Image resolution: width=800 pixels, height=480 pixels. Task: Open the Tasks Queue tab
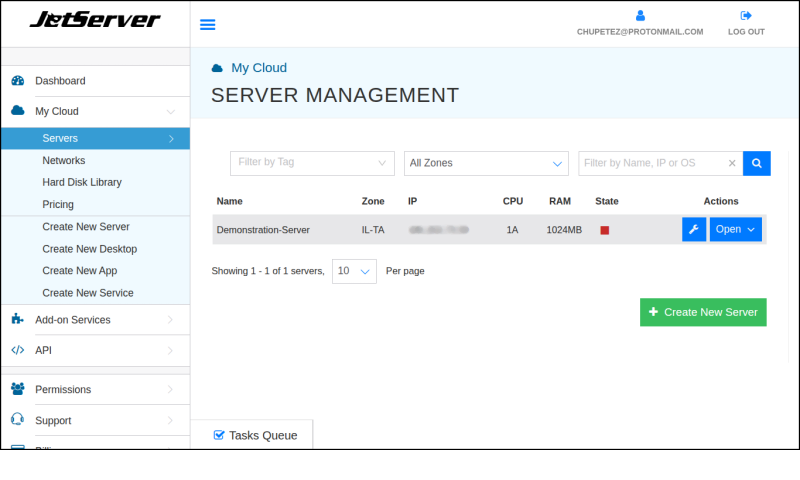coord(252,435)
